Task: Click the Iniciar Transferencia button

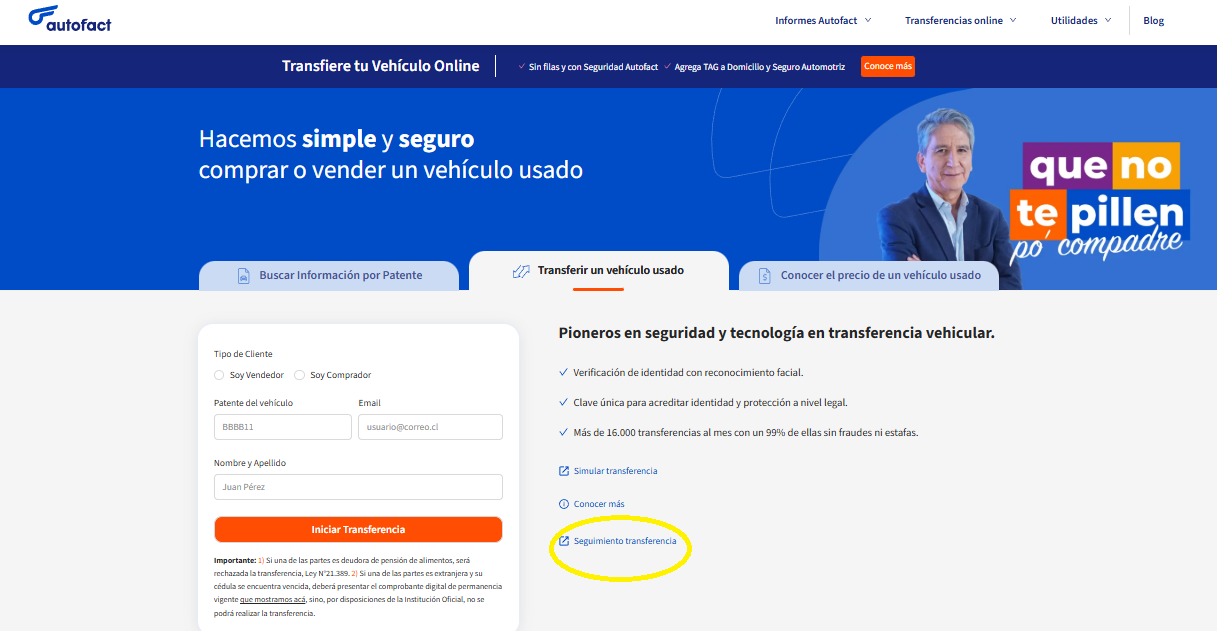Action: click(358, 529)
